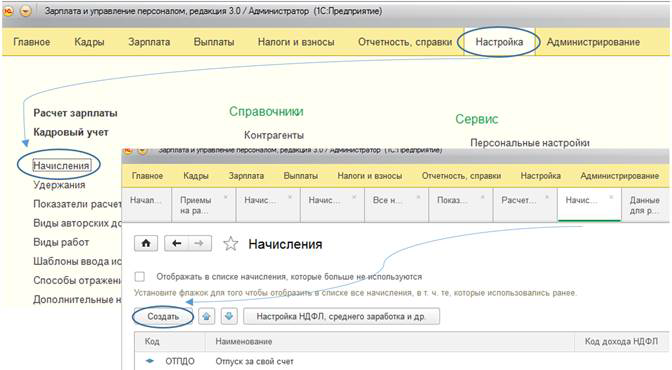The height and width of the screenshot is (370, 672).
Task: Open the Персональные настройки link
Action: (x=530, y=143)
